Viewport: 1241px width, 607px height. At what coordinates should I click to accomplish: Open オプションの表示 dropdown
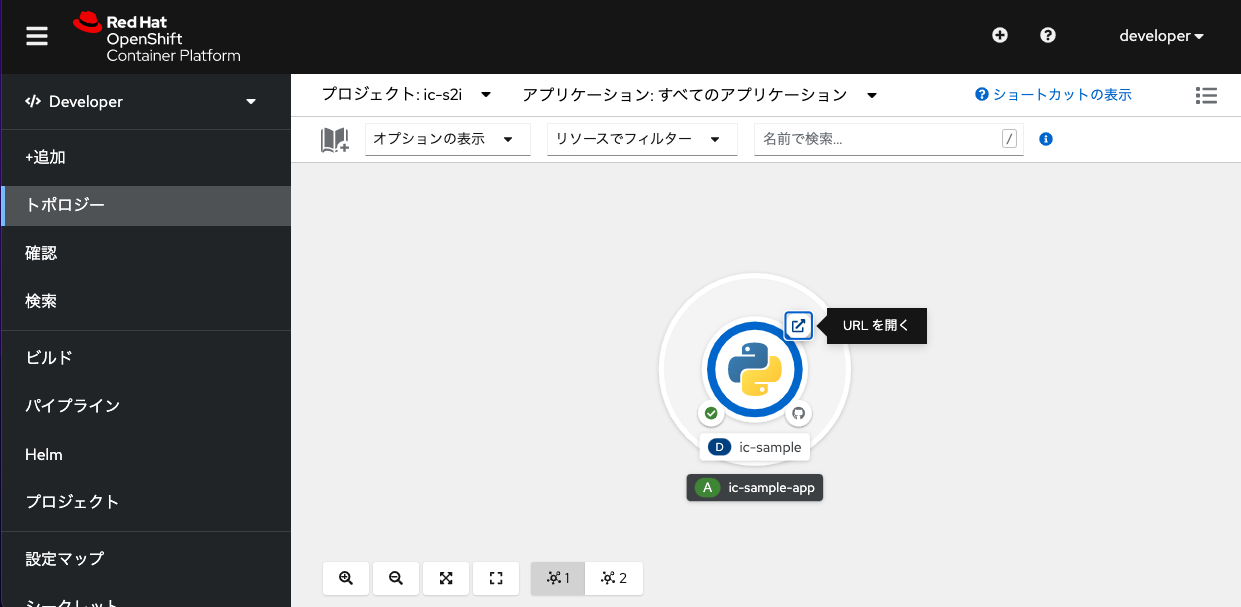coord(448,140)
